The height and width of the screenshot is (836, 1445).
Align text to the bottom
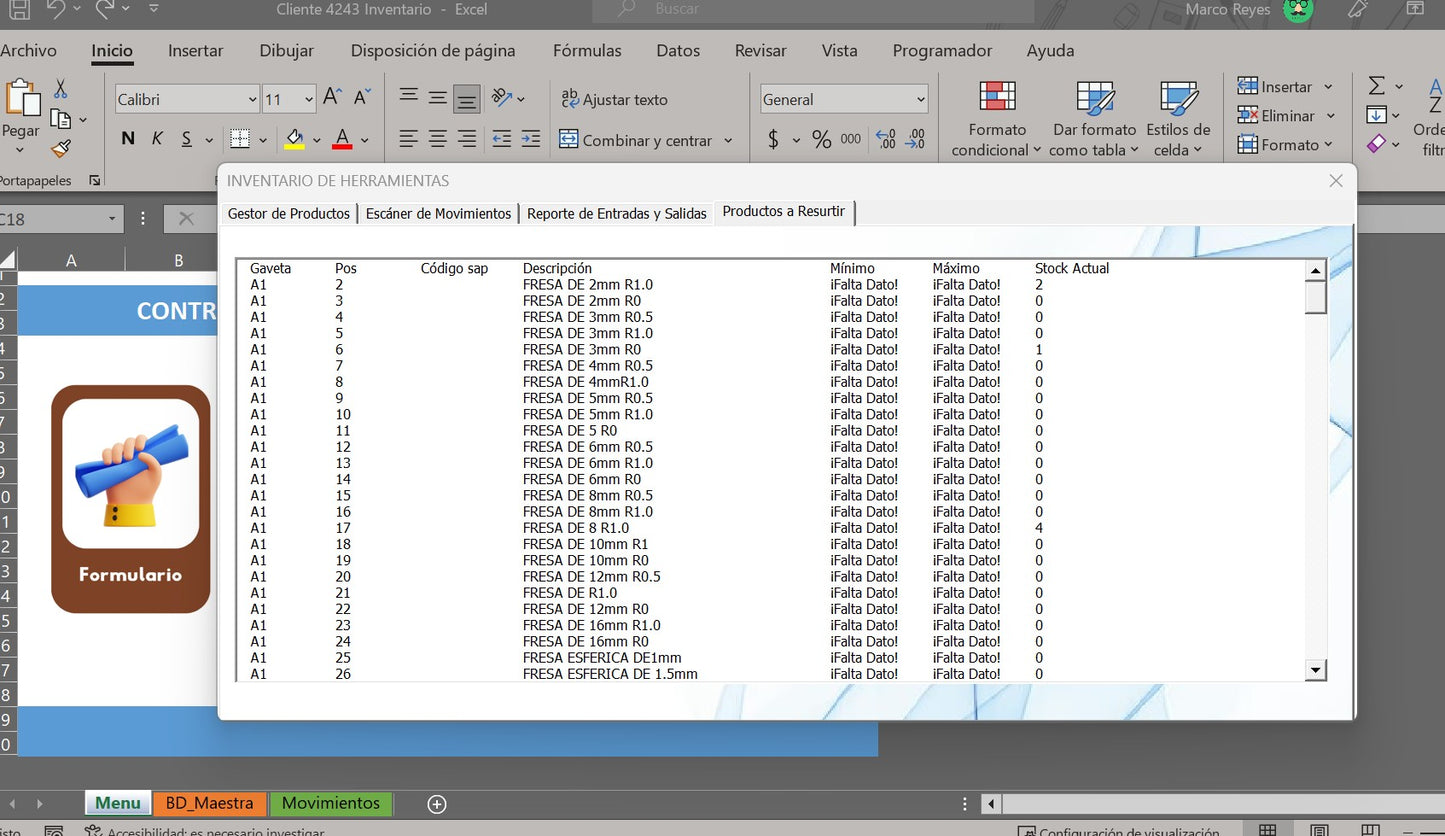coord(467,99)
